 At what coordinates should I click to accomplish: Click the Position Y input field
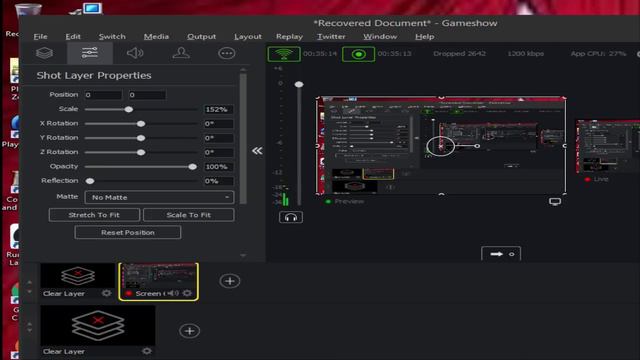[x=147, y=95]
